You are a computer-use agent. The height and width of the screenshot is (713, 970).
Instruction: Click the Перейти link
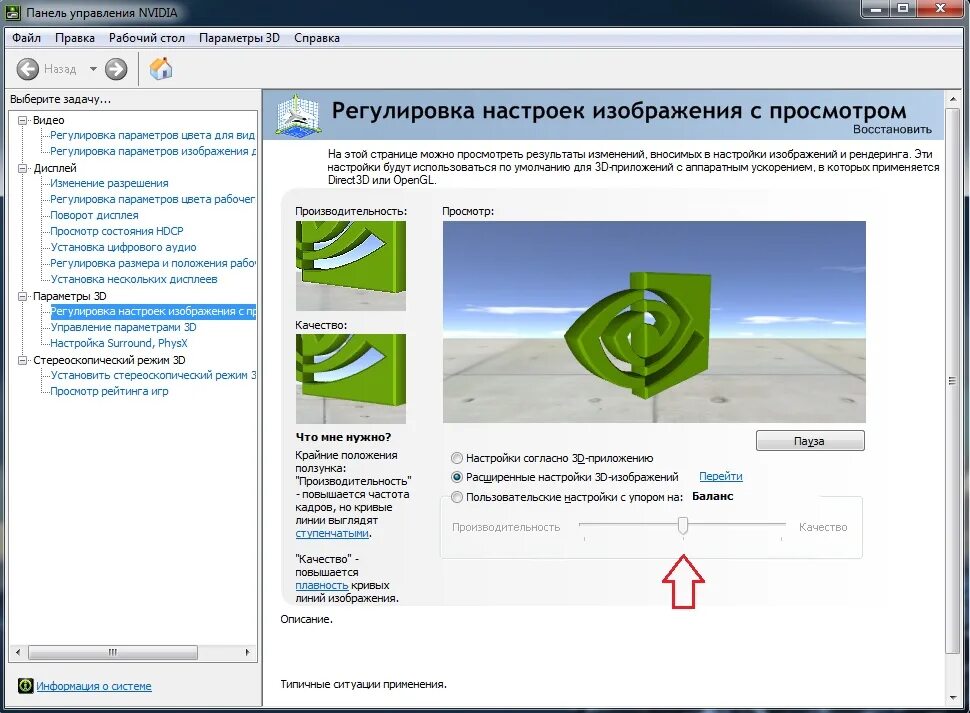click(x=721, y=476)
